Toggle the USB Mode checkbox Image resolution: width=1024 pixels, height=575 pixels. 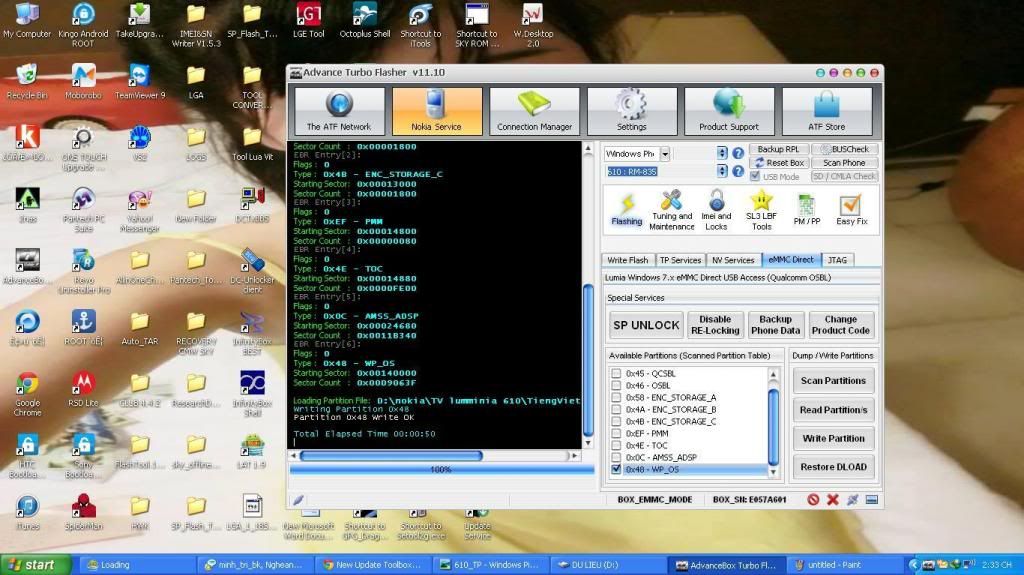pyautogui.click(x=755, y=176)
